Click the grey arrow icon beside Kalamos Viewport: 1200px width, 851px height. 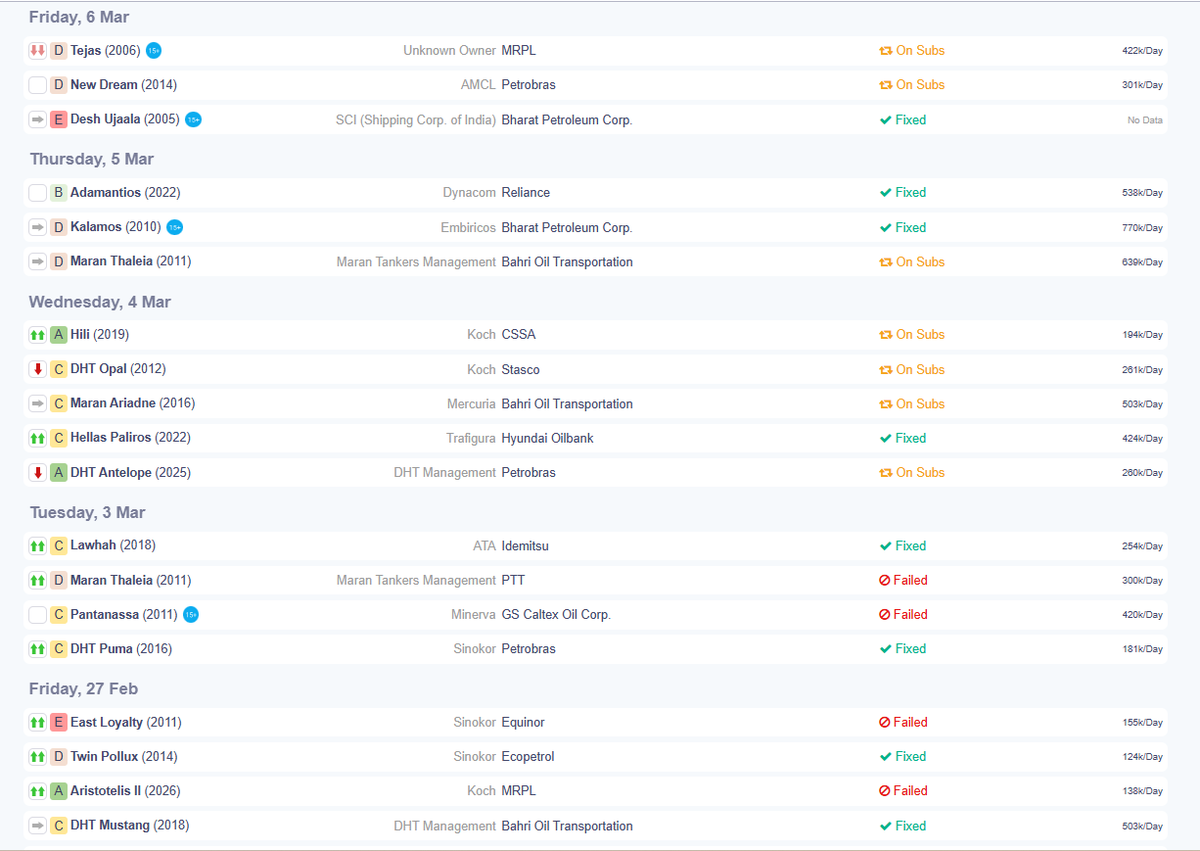pyautogui.click(x=38, y=228)
